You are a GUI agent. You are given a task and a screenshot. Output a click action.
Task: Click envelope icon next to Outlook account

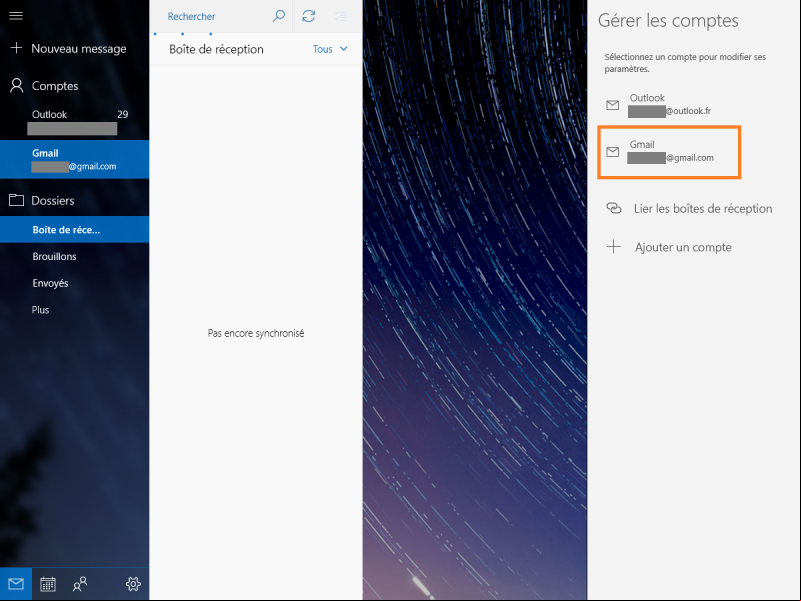[612, 105]
